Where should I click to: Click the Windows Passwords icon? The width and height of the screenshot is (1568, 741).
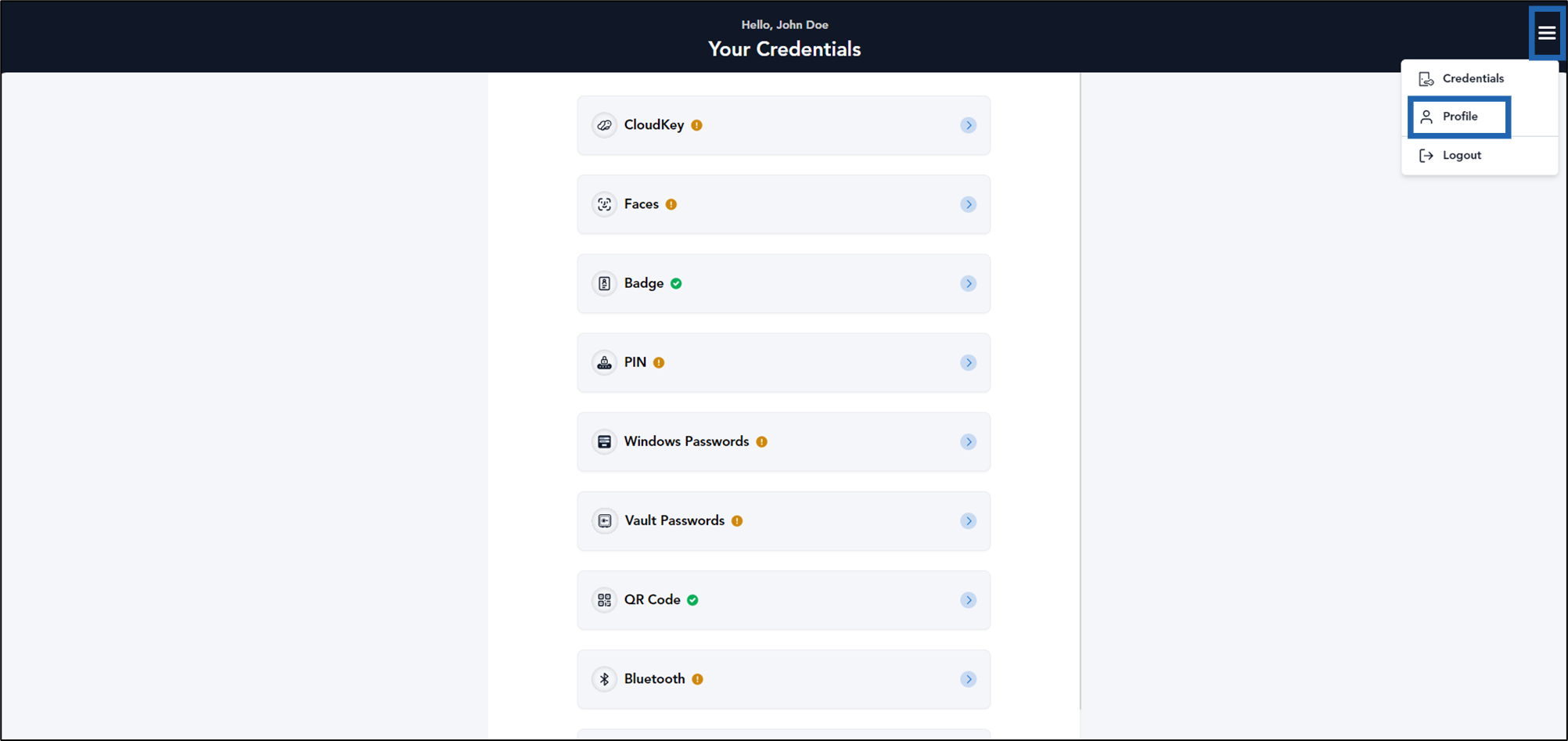604,441
